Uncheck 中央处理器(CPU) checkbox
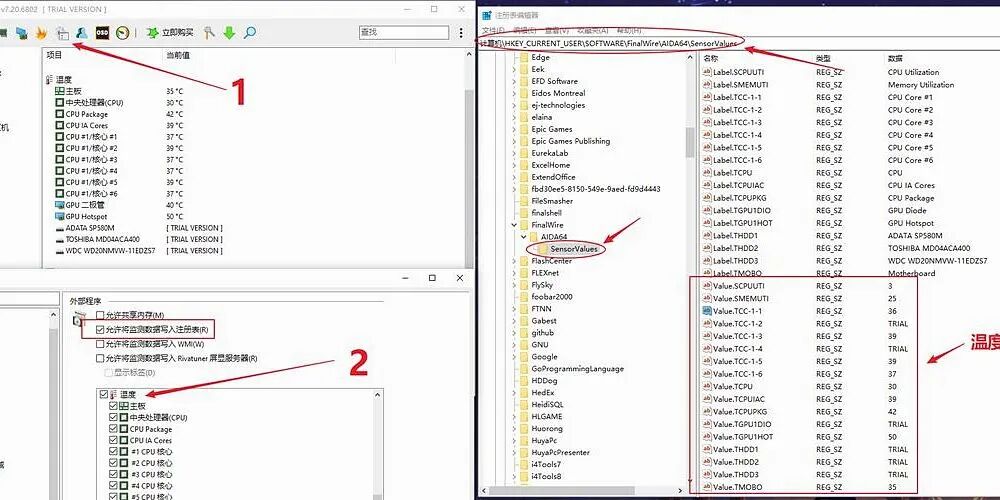The width and height of the screenshot is (1000, 500). click(114, 418)
